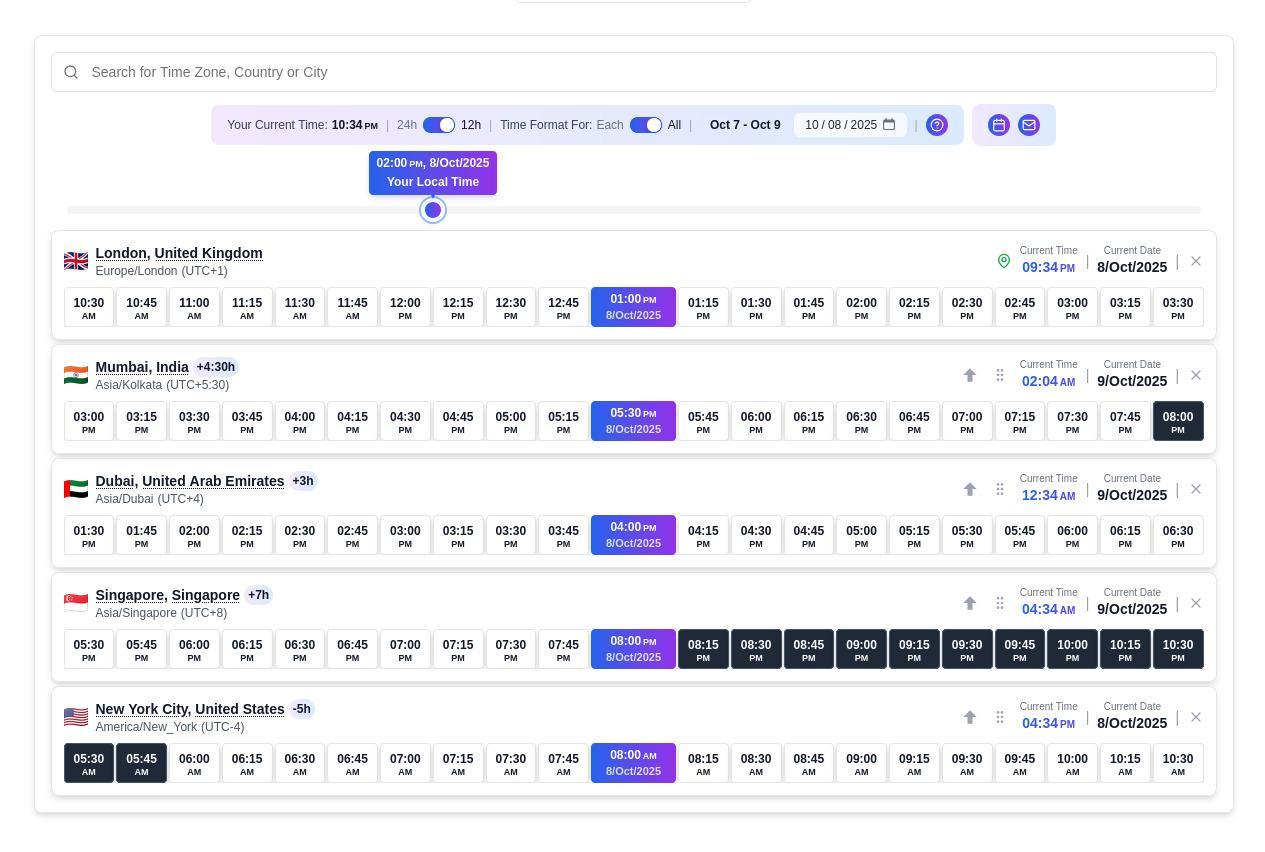Remove Singapore row using the X
The image size is (1265, 852).
(1196, 603)
